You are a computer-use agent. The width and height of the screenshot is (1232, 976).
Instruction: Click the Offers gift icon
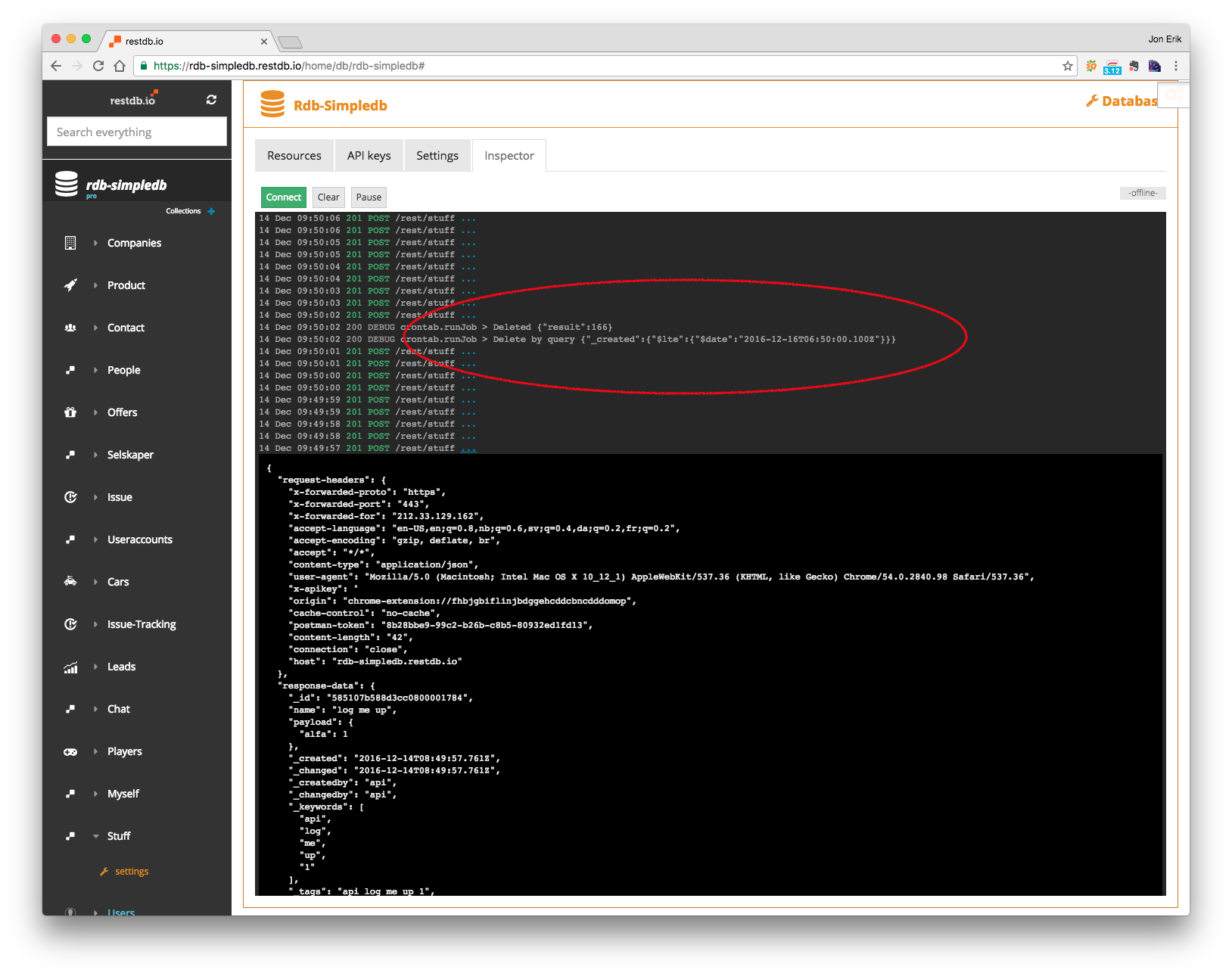pos(70,412)
